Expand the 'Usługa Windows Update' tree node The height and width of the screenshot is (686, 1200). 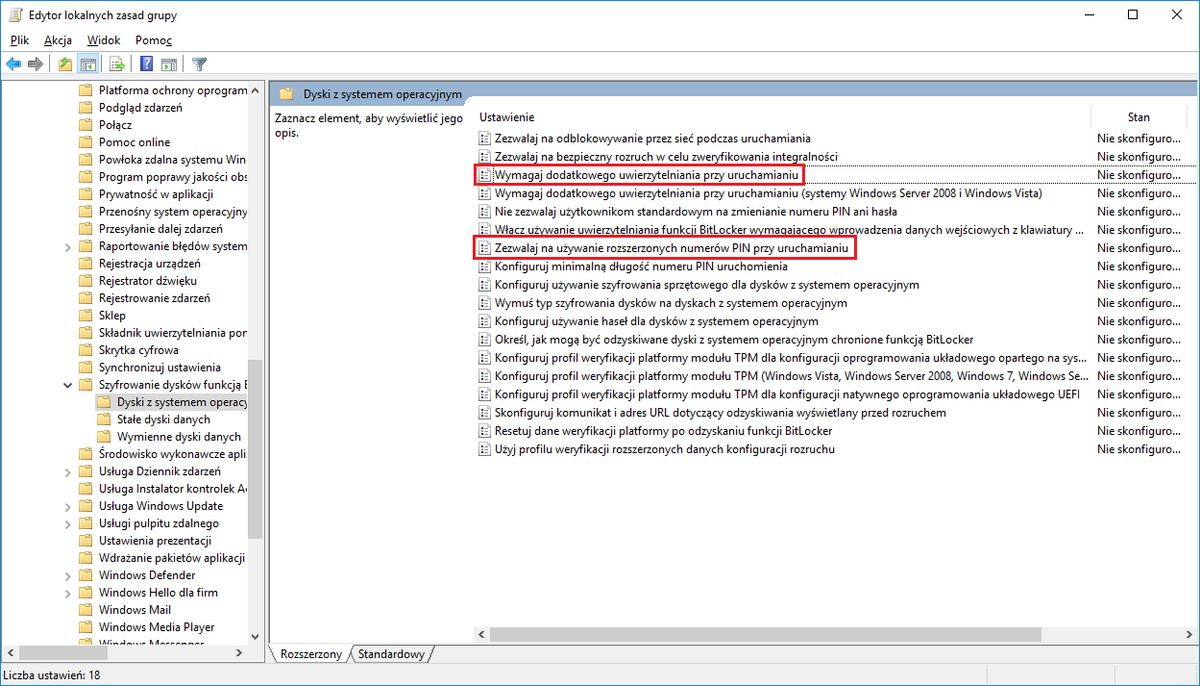click(68, 506)
